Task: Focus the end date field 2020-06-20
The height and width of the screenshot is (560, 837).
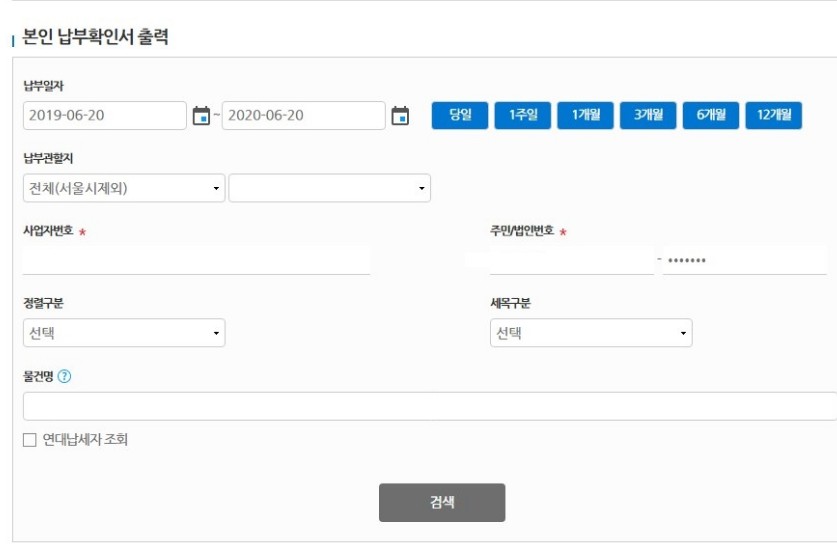Action: coord(303,115)
